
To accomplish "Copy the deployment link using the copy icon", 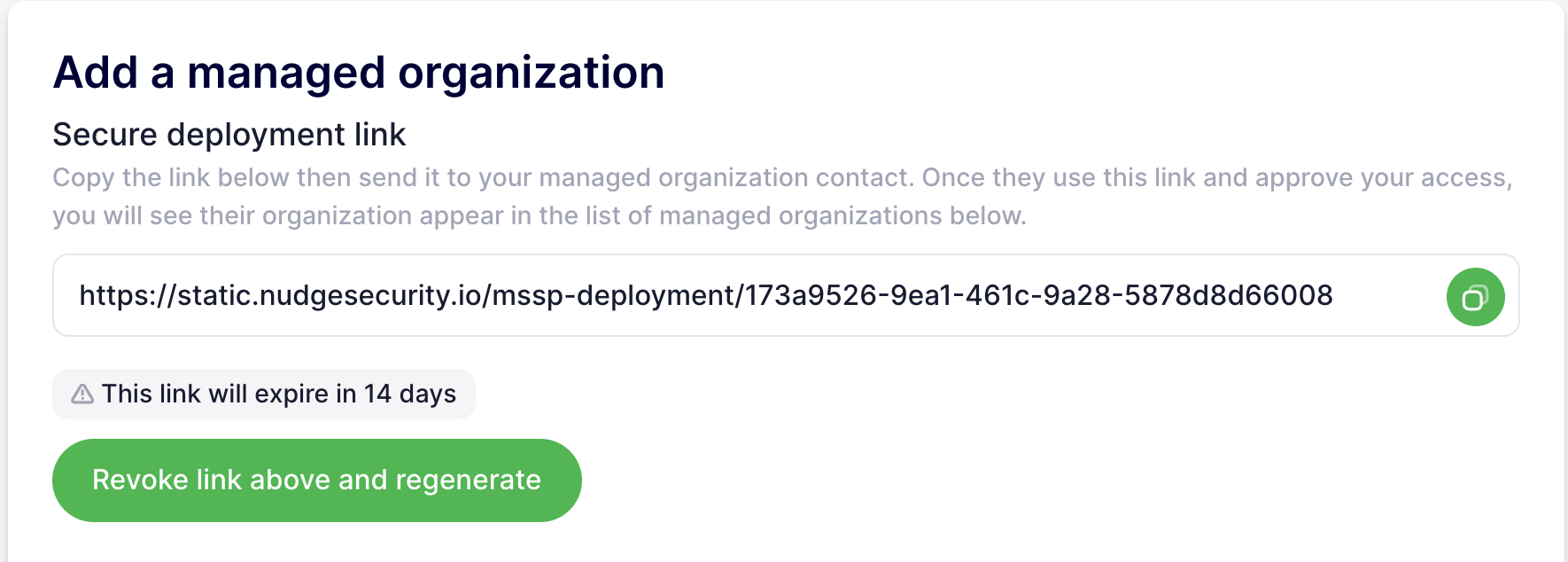I will [x=1475, y=297].
